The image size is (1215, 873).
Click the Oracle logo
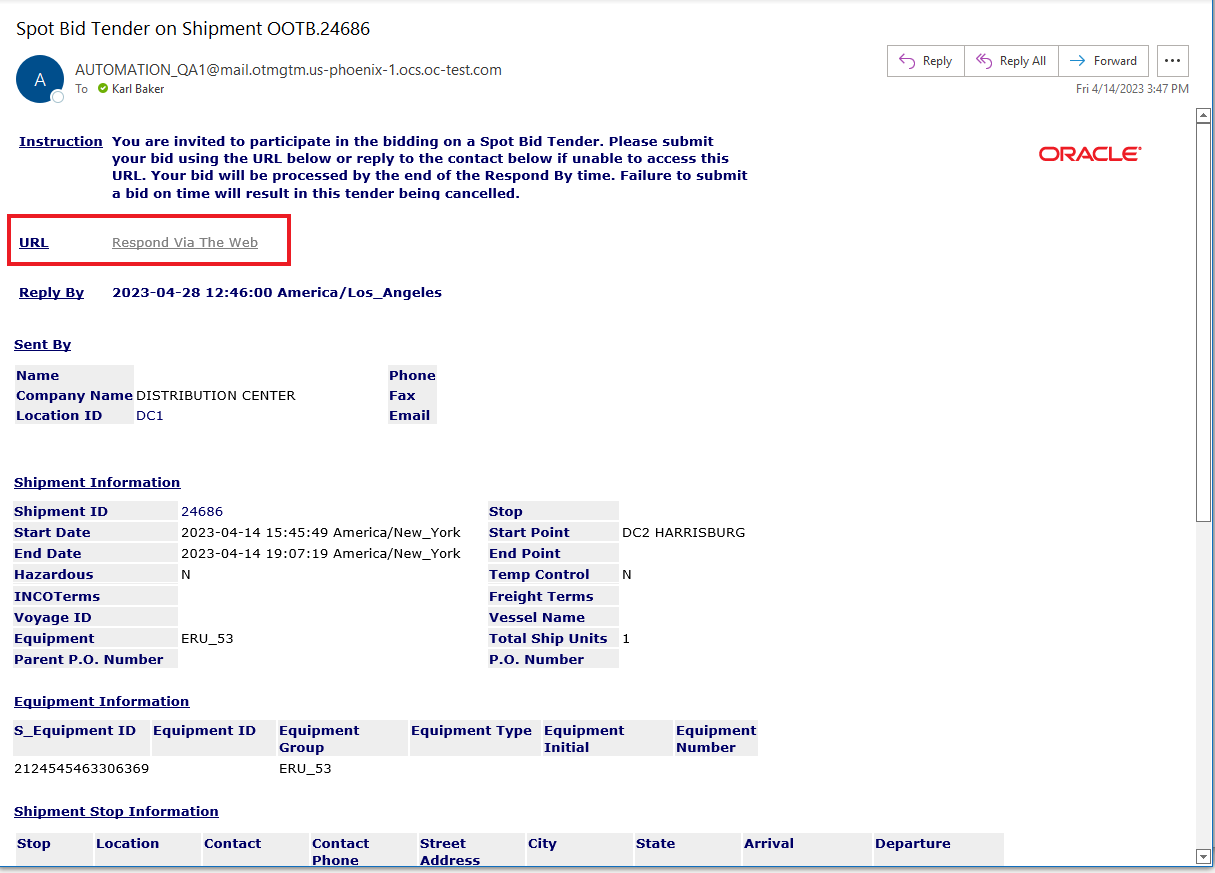[x=1090, y=154]
